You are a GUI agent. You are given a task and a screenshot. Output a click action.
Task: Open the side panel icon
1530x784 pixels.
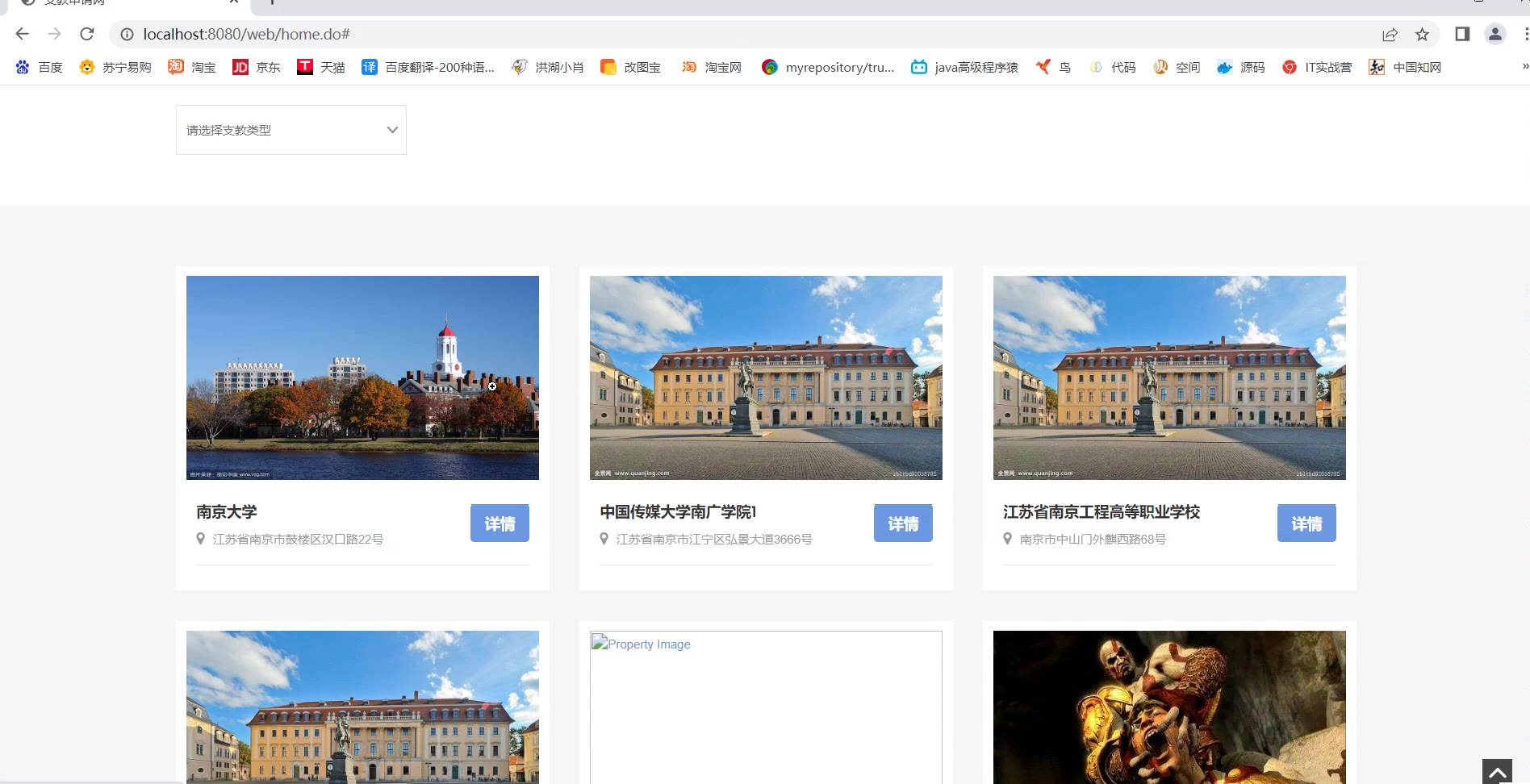[x=1462, y=34]
